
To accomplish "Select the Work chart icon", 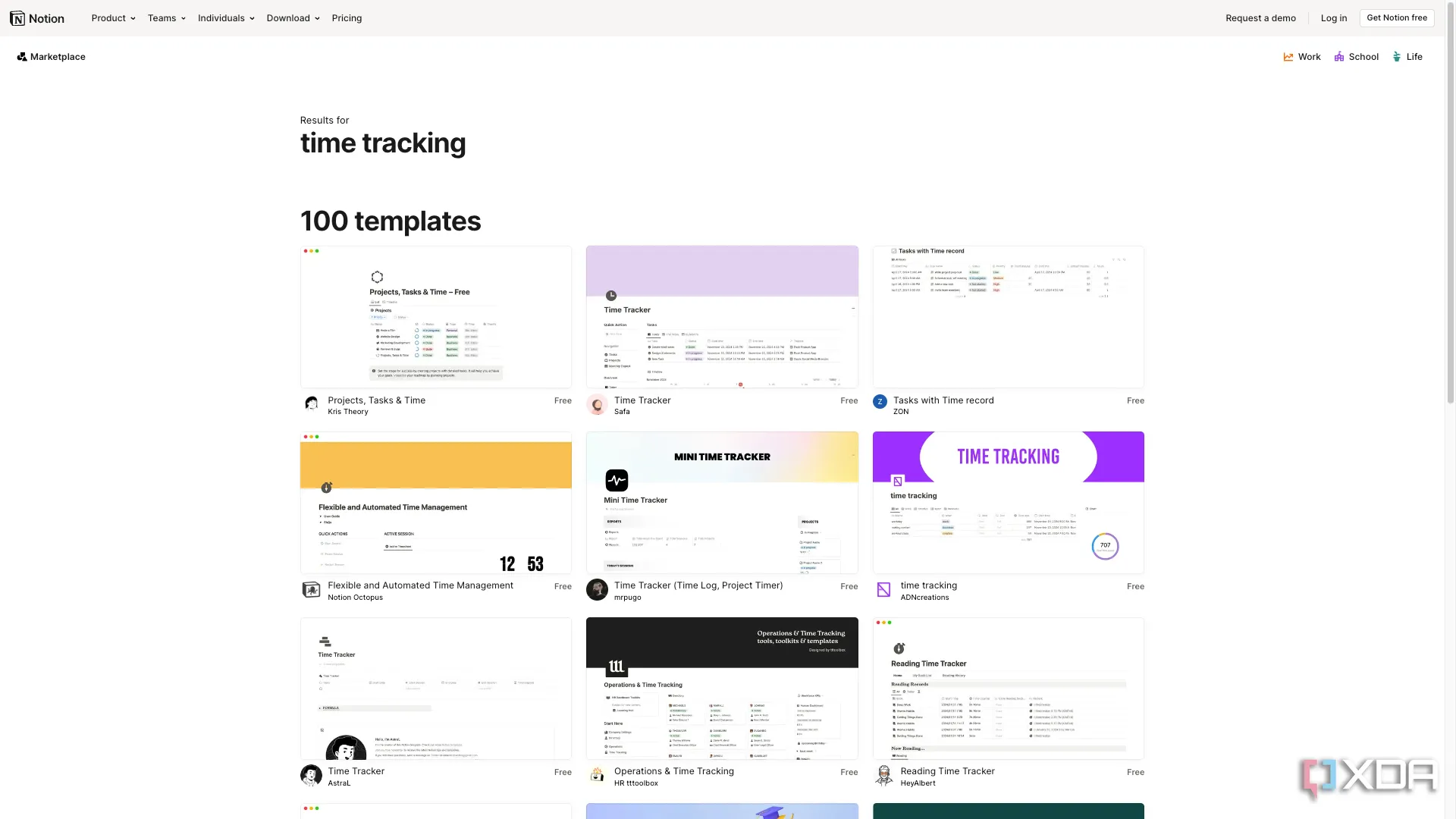I will [1288, 57].
